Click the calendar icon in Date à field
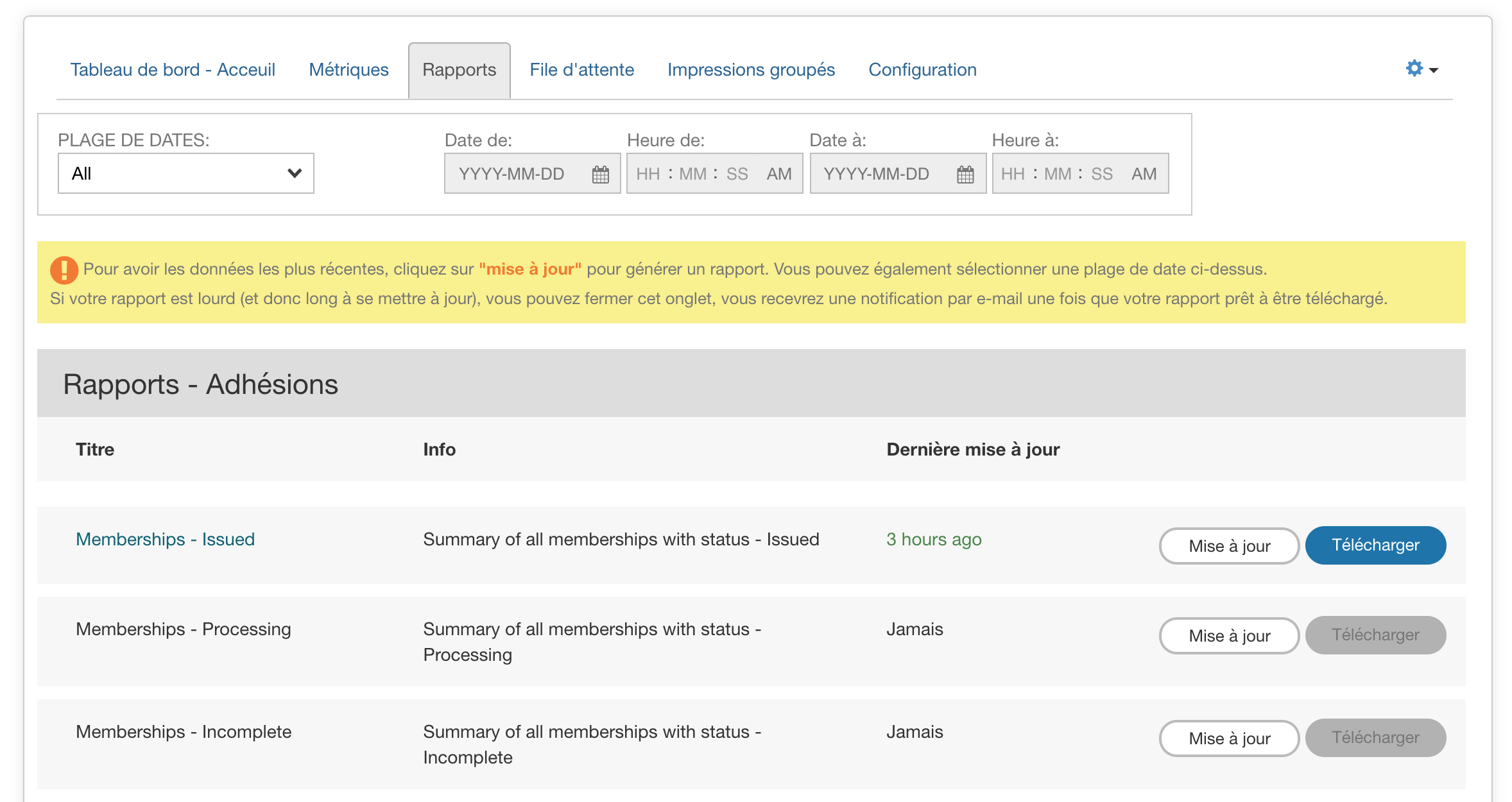The height and width of the screenshot is (802, 1512). click(965, 174)
